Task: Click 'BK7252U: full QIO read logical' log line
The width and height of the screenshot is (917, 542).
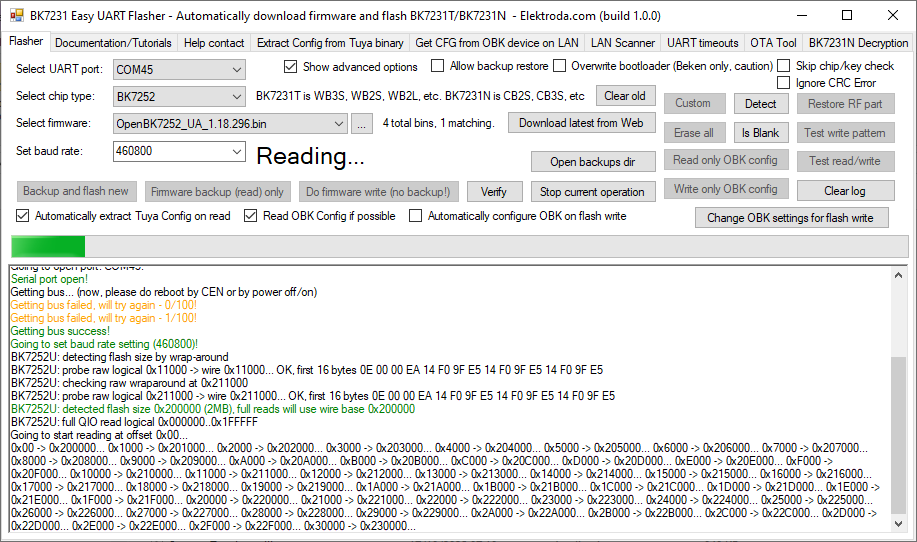Action: click(x=134, y=422)
